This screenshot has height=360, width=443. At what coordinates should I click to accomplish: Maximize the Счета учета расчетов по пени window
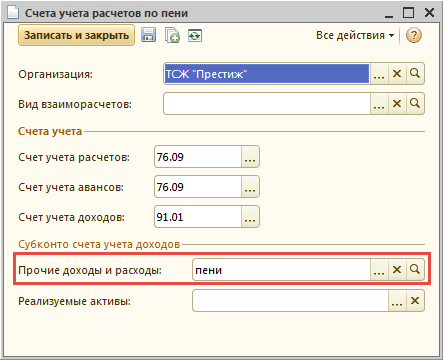click(x=408, y=13)
